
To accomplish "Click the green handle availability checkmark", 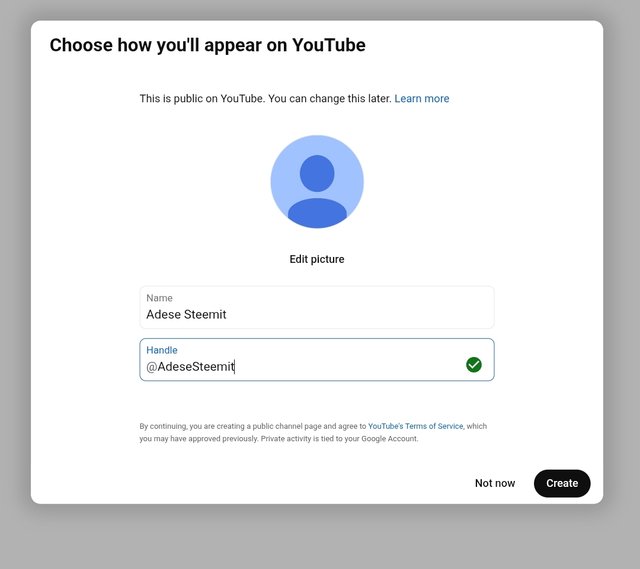I will click(473, 365).
